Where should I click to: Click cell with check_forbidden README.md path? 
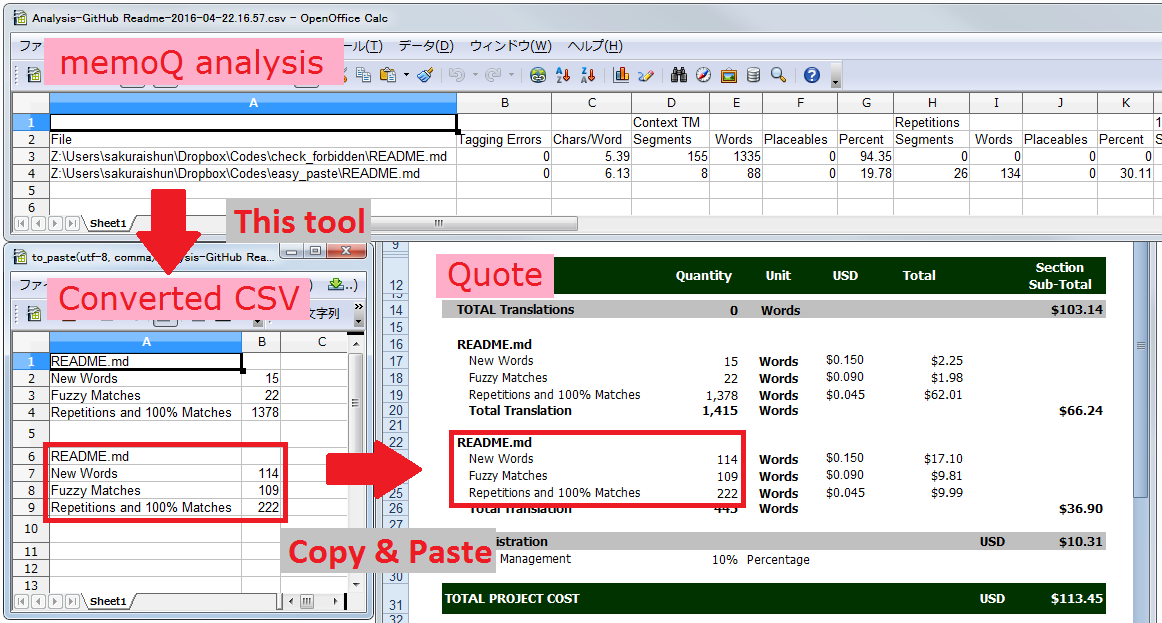tap(253, 156)
